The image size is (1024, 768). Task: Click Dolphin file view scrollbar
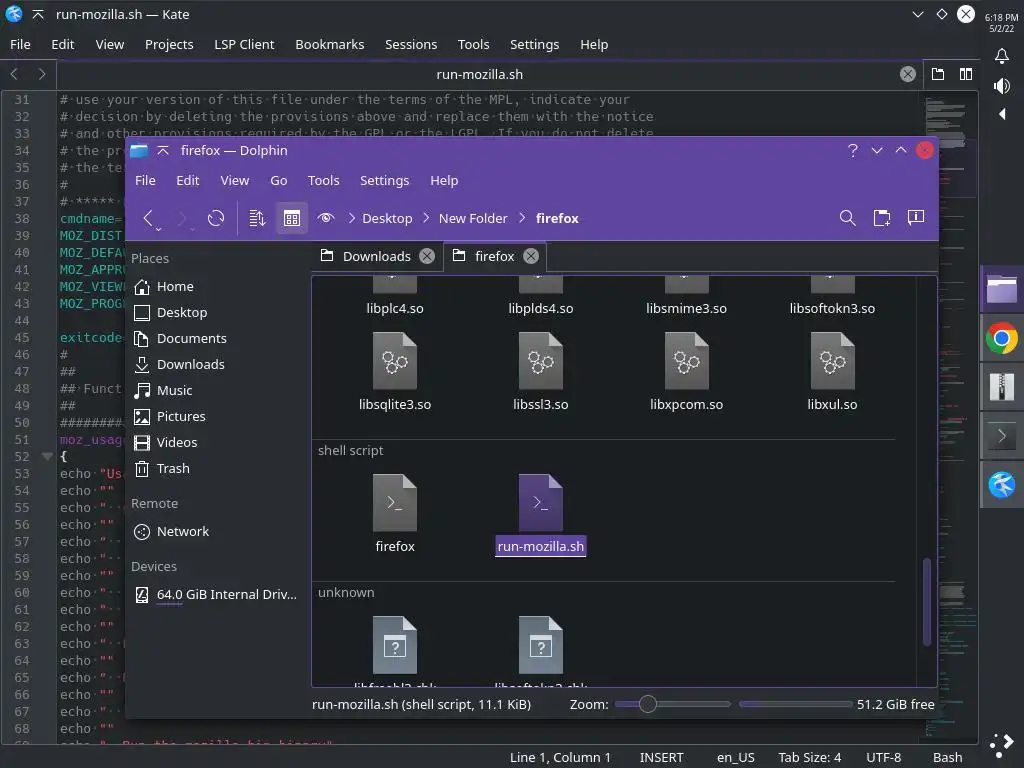click(927, 601)
